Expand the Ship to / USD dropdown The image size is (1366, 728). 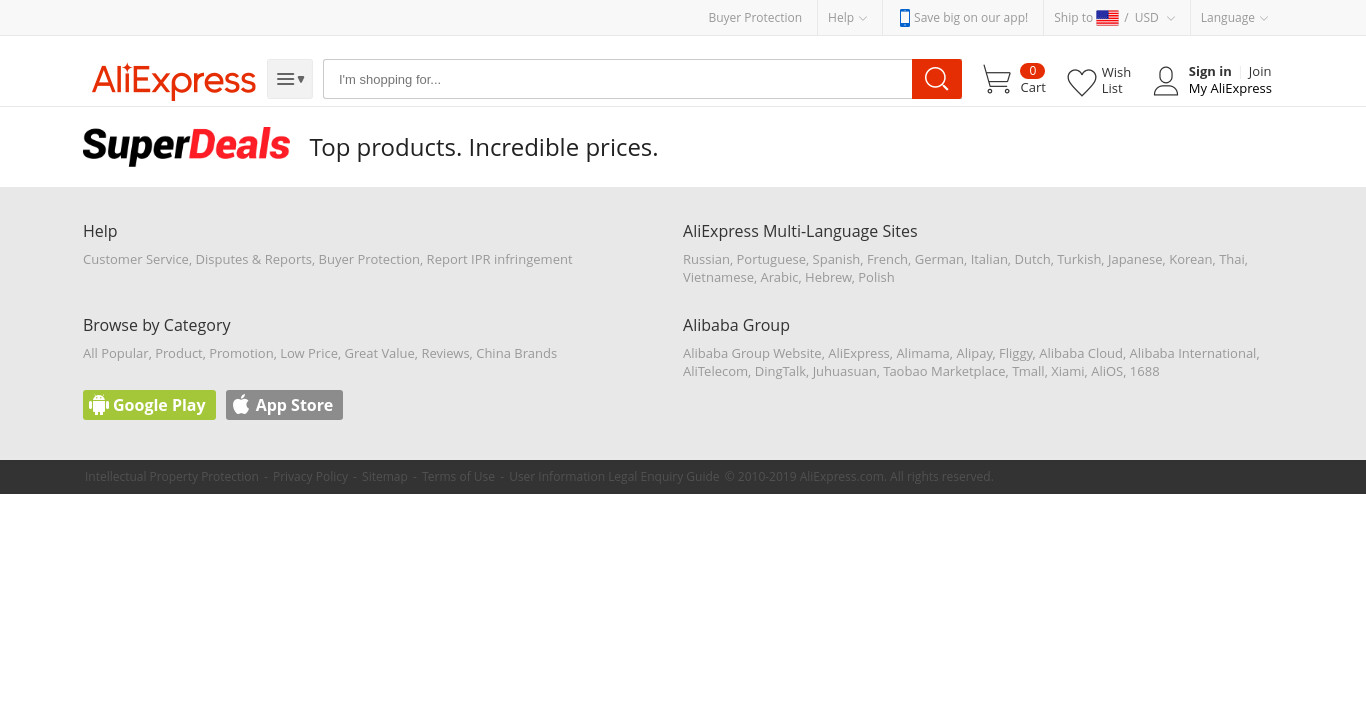click(1115, 17)
